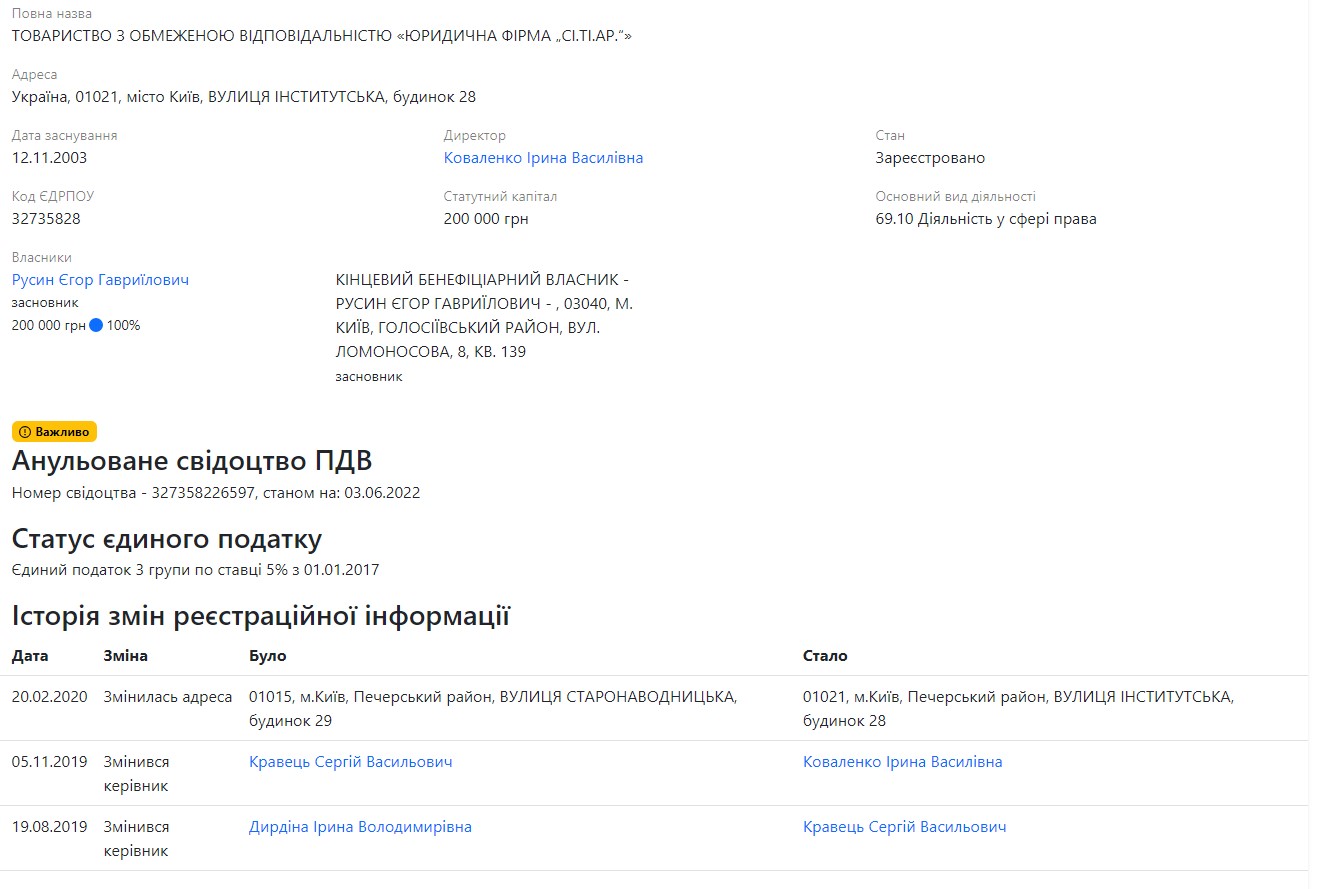Open Коваленко Ірина Василівна in Стало column
The width and height of the screenshot is (1343, 889).
902,762
